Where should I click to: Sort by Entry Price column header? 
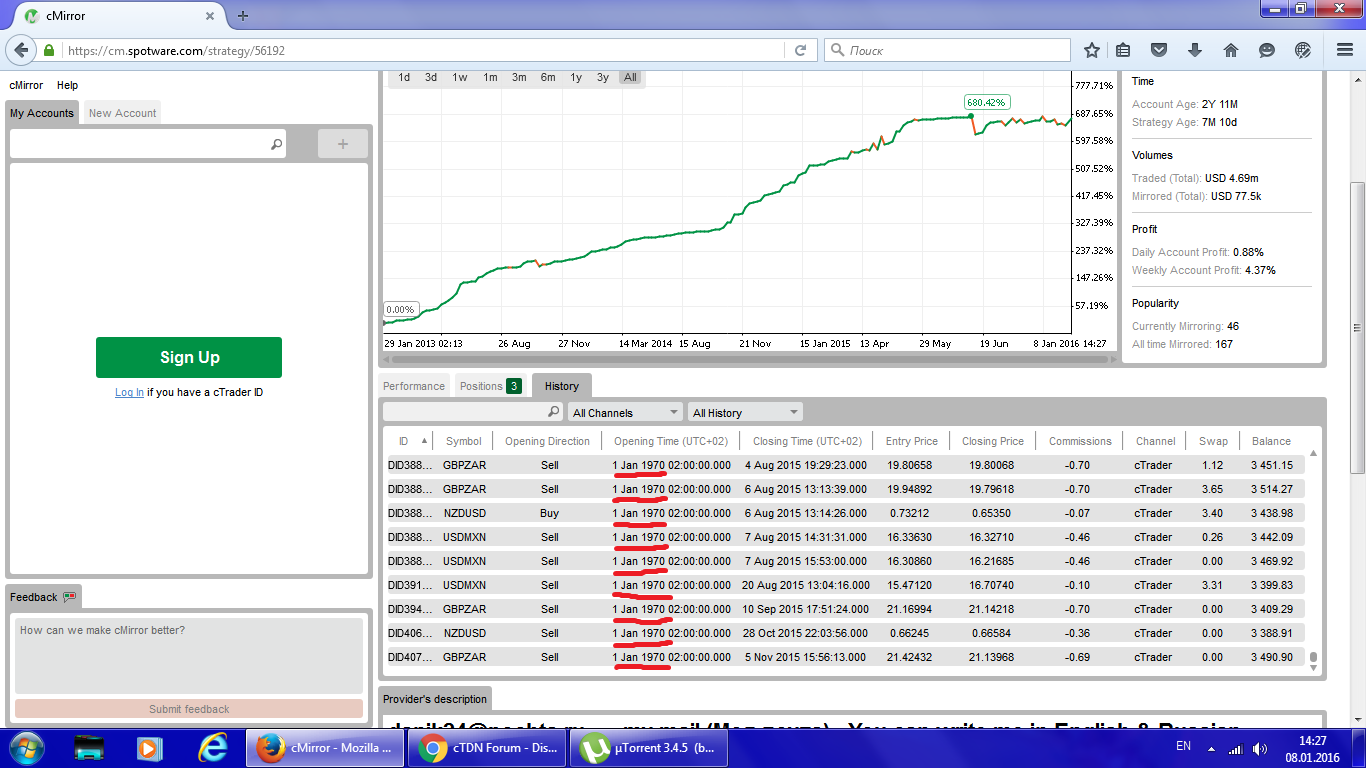click(911, 441)
